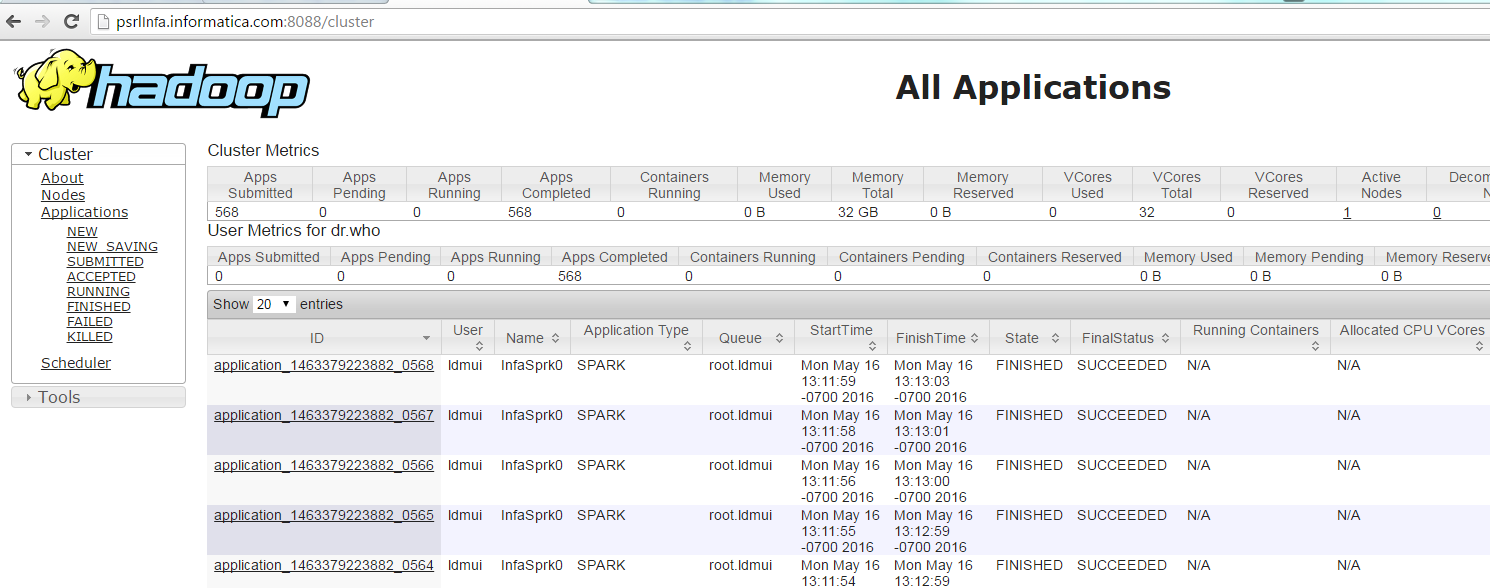Open the Nodes page link
1490x588 pixels.
(x=63, y=195)
